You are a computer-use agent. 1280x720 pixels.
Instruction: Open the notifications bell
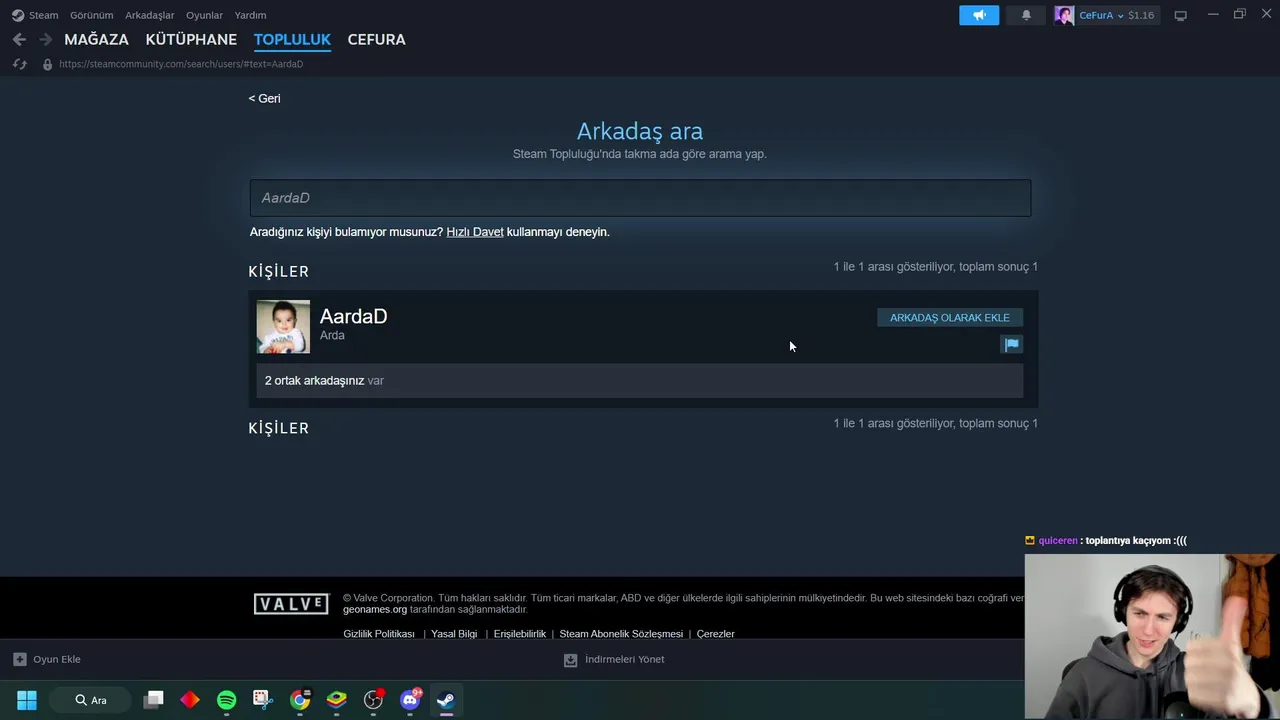coord(1026,15)
